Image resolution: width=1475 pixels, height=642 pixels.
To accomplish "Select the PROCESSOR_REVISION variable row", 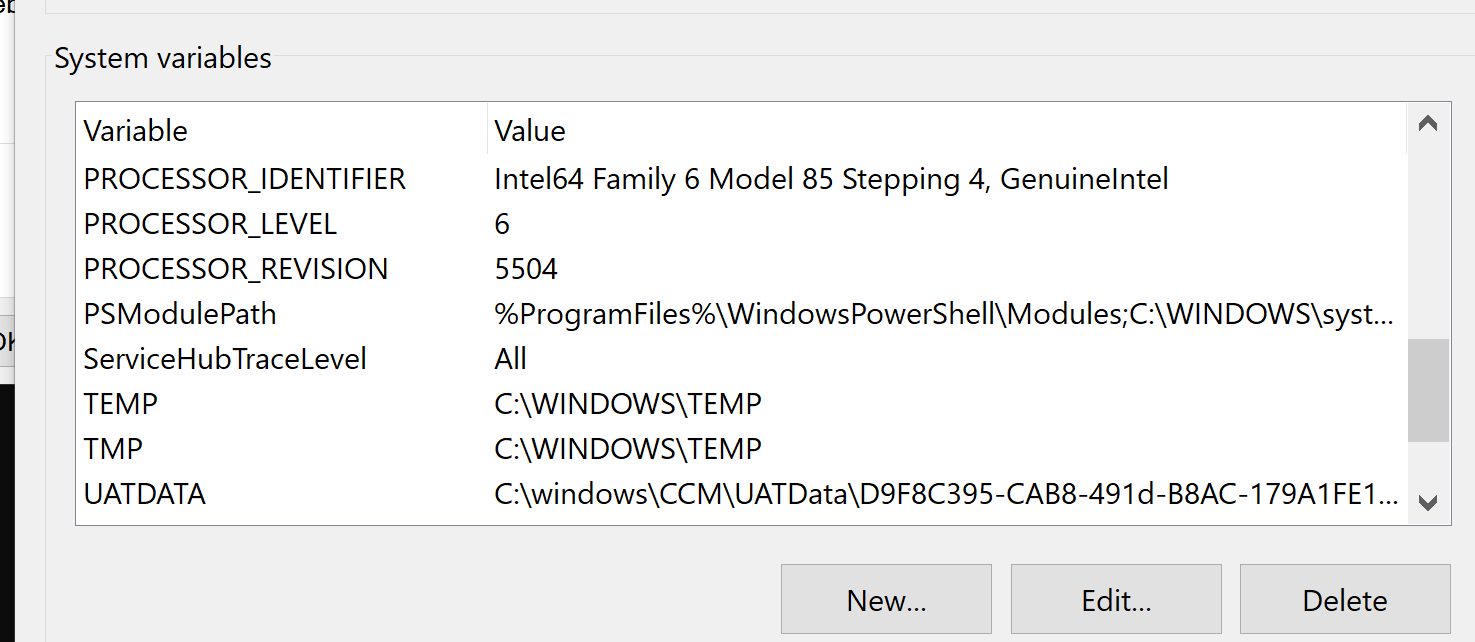I will (x=237, y=268).
